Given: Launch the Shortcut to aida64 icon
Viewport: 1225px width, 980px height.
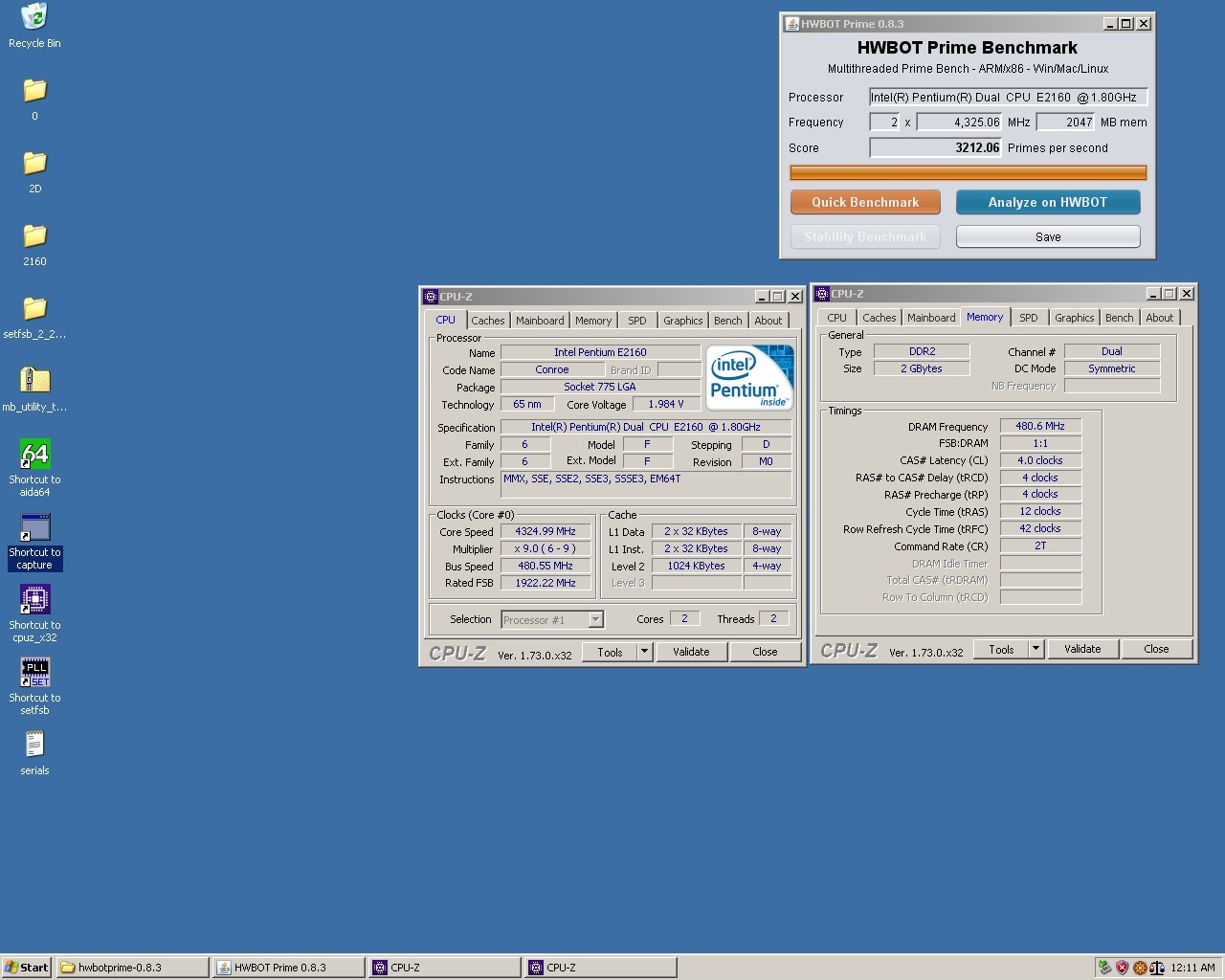Looking at the screenshot, I should [x=34, y=454].
